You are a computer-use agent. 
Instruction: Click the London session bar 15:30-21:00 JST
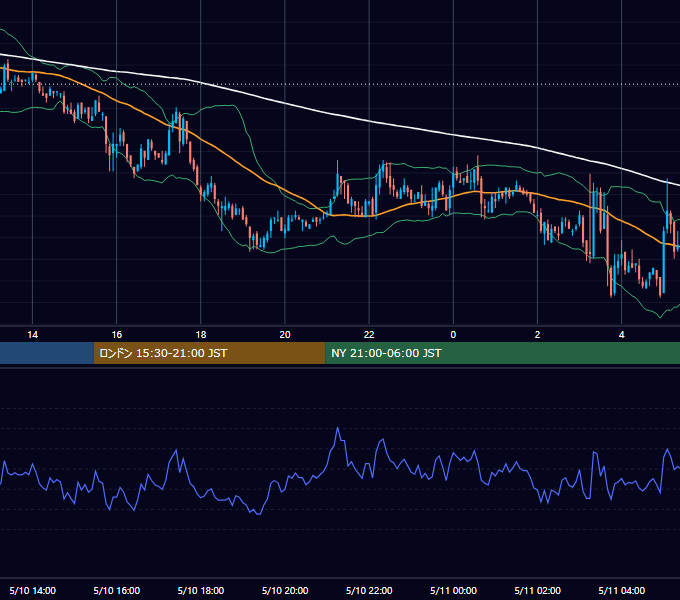[209, 353]
